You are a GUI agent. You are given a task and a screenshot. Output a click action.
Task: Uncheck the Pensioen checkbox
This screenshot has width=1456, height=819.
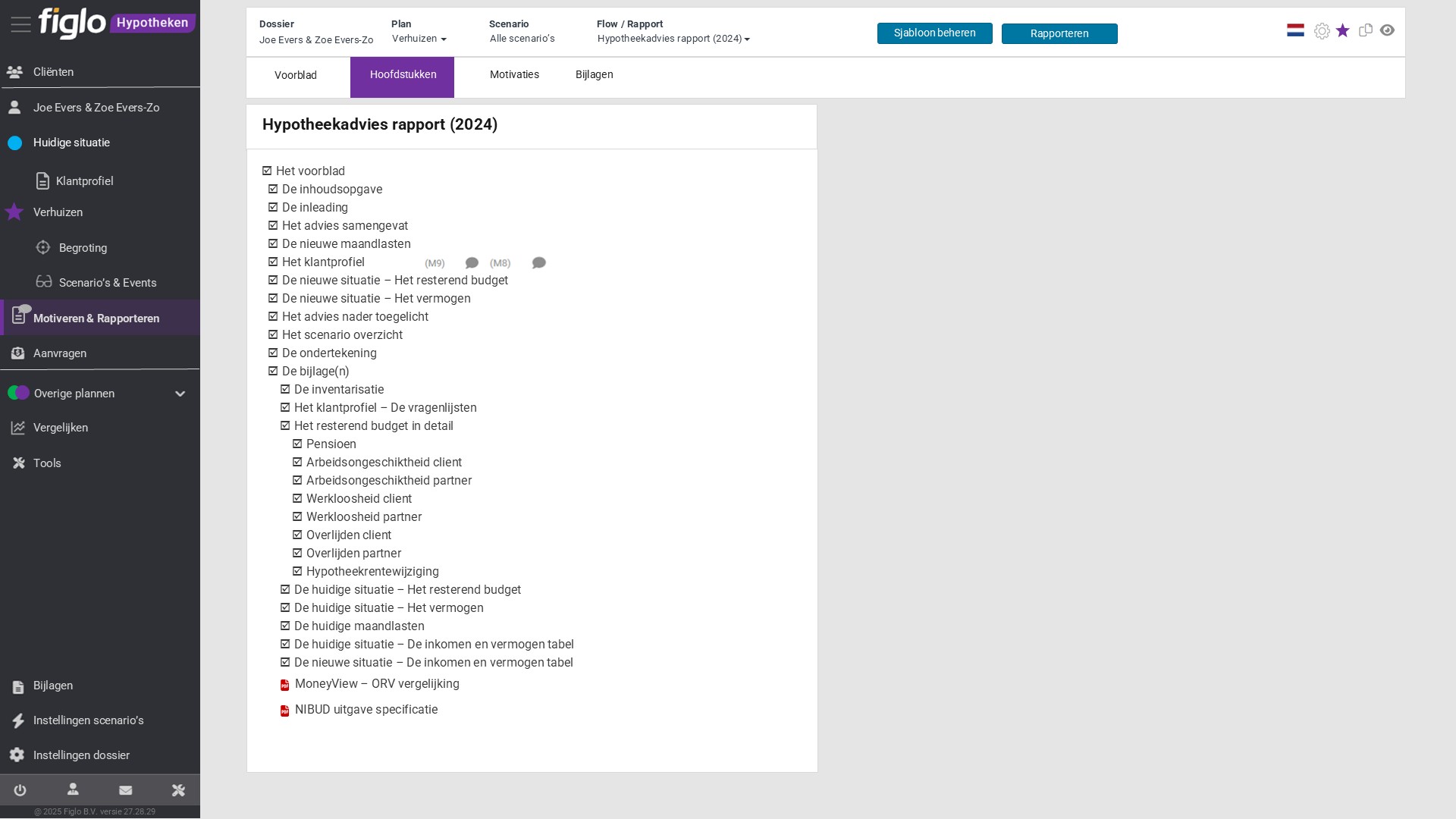tap(297, 444)
